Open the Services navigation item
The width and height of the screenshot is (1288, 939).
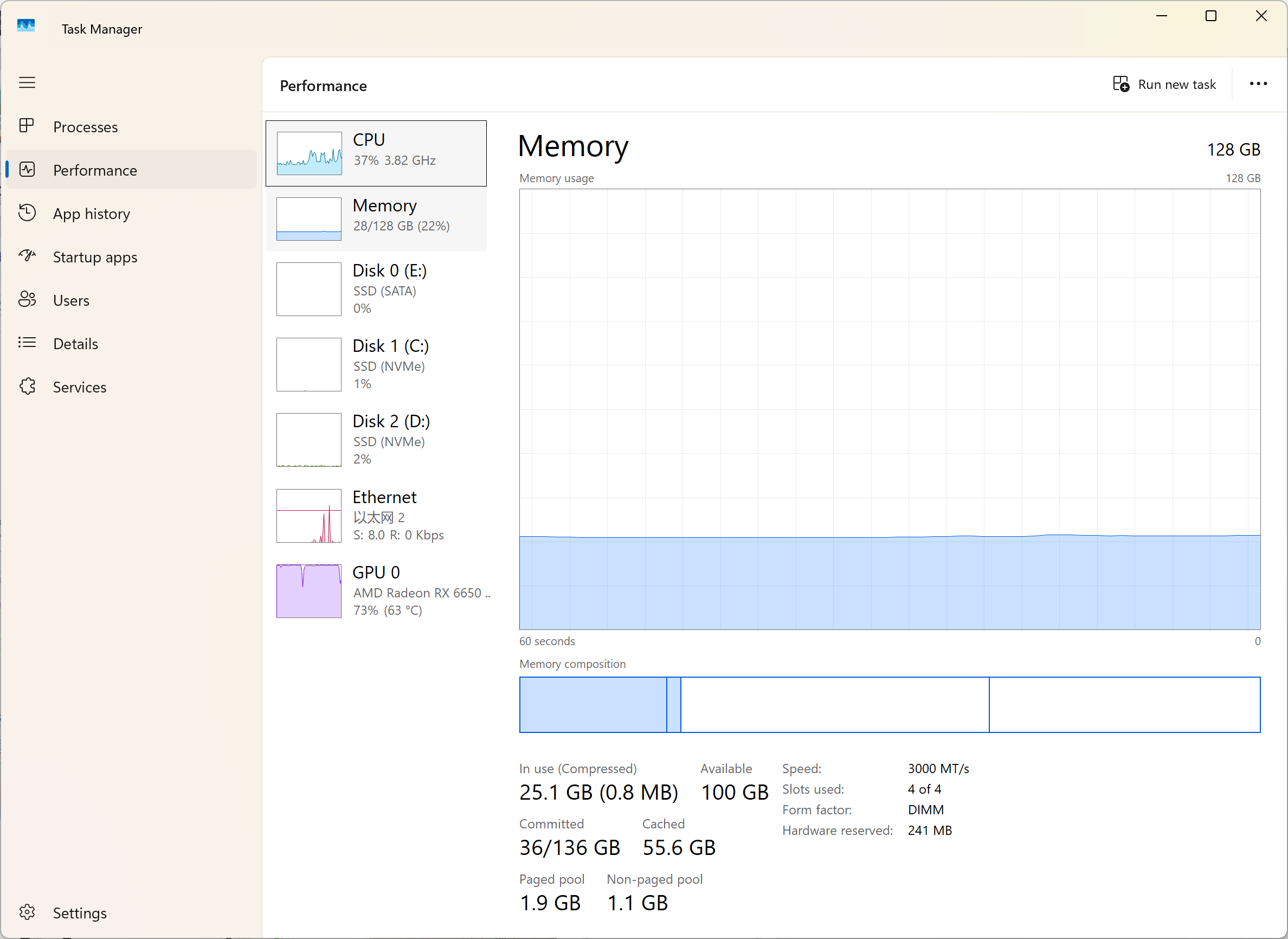[80, 387]
